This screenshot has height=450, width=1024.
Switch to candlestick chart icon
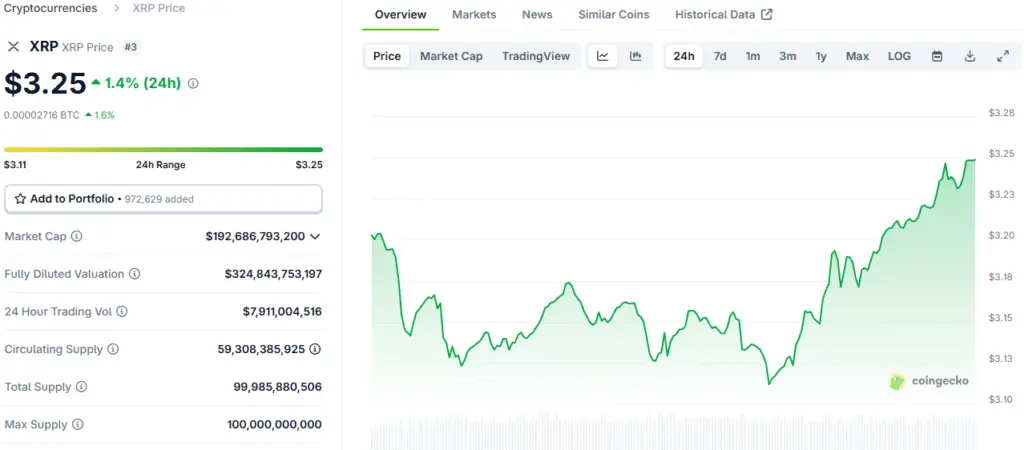(x=635, y=56)
